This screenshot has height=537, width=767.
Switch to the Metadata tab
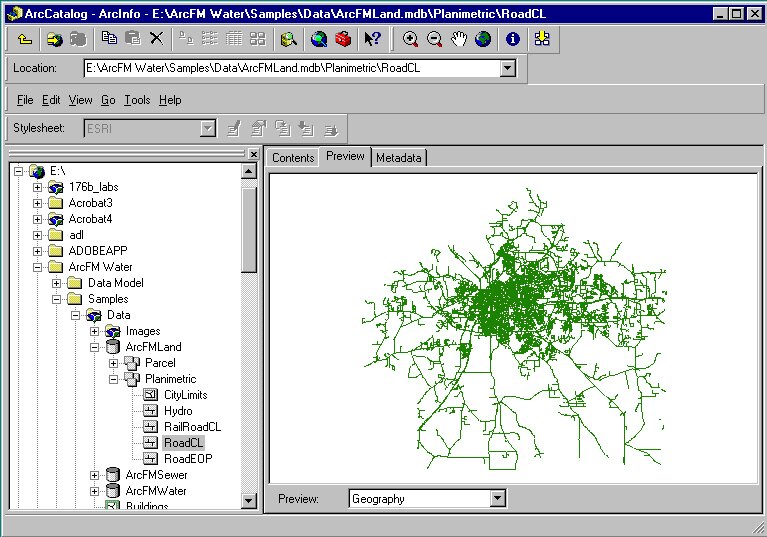[399, 157]
